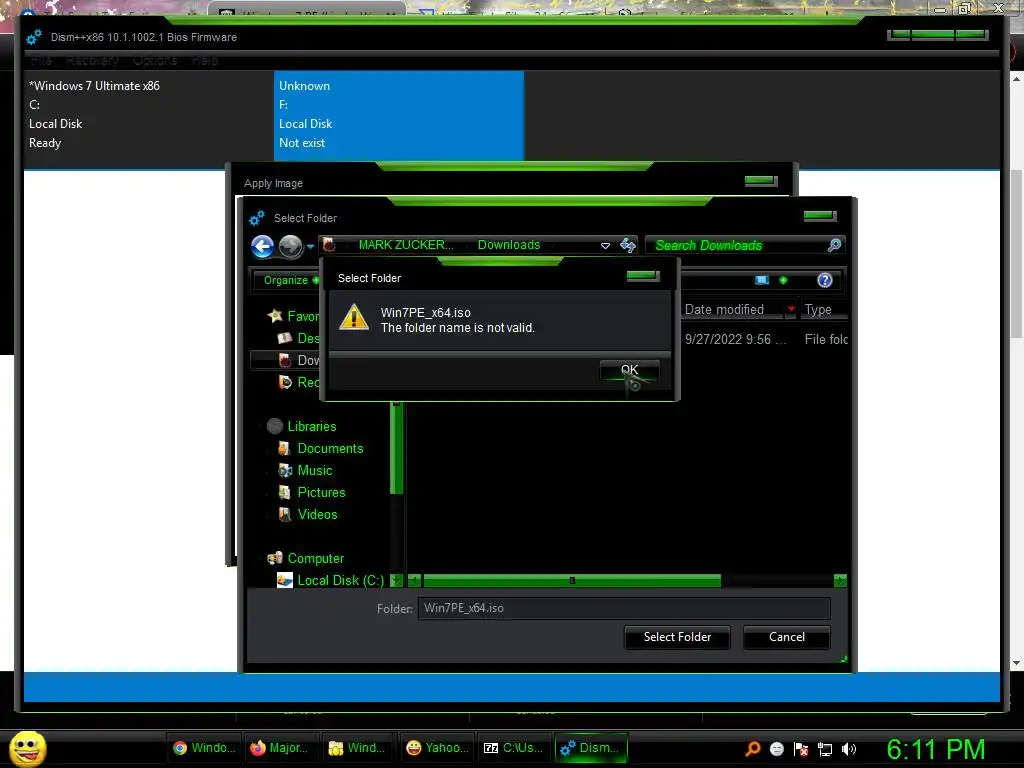Image resolution: width=1024 pixels, height=768 pixels.
Task: Click the volume speaker tray icon
Action: (849, 749)
